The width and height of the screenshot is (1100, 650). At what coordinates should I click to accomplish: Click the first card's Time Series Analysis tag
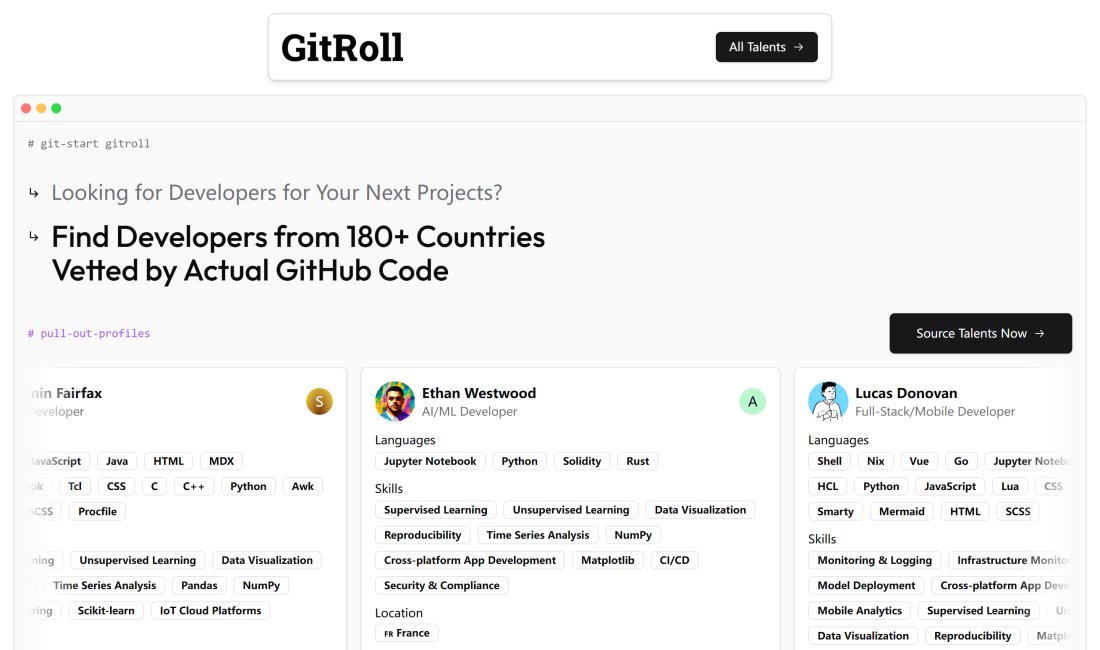point(105,585)
